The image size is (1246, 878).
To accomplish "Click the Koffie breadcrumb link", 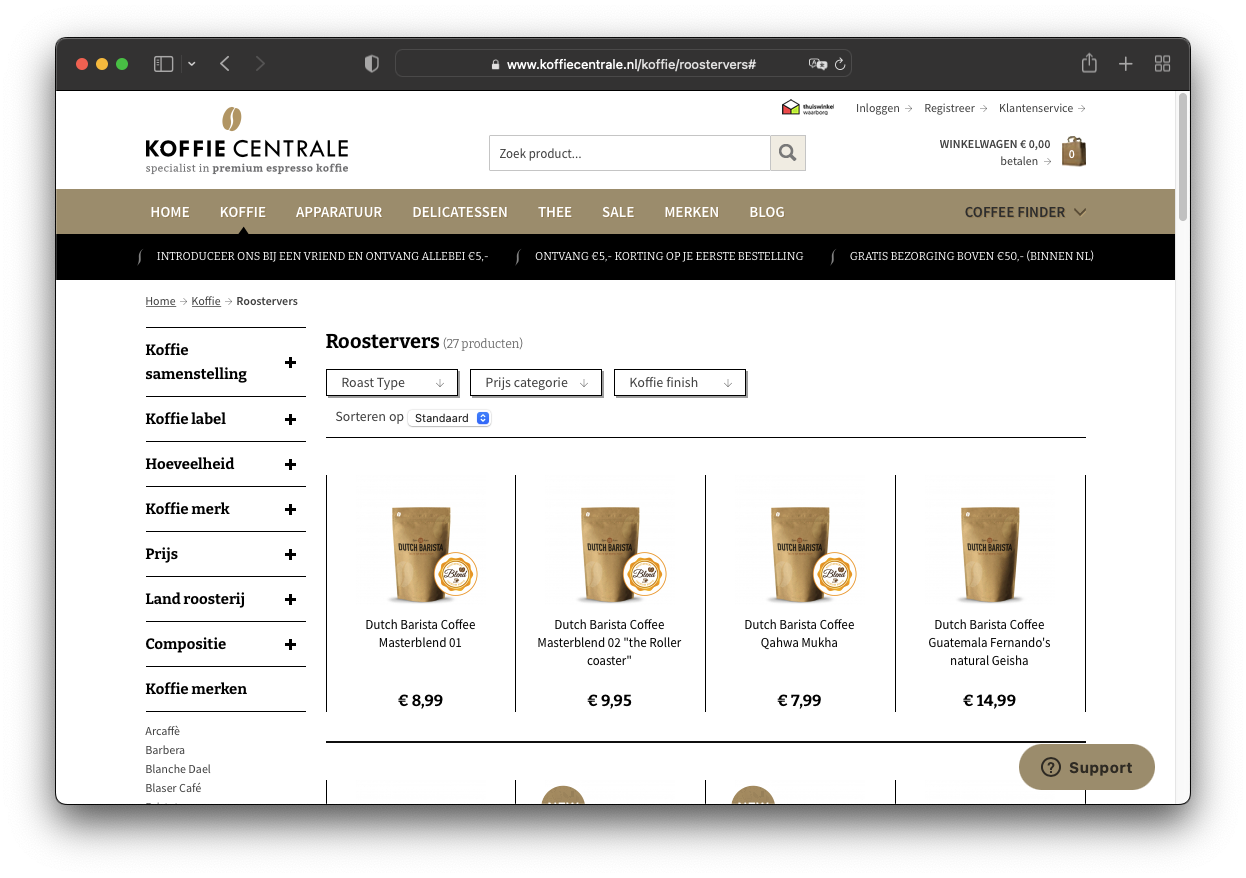I will pos(206,301).
